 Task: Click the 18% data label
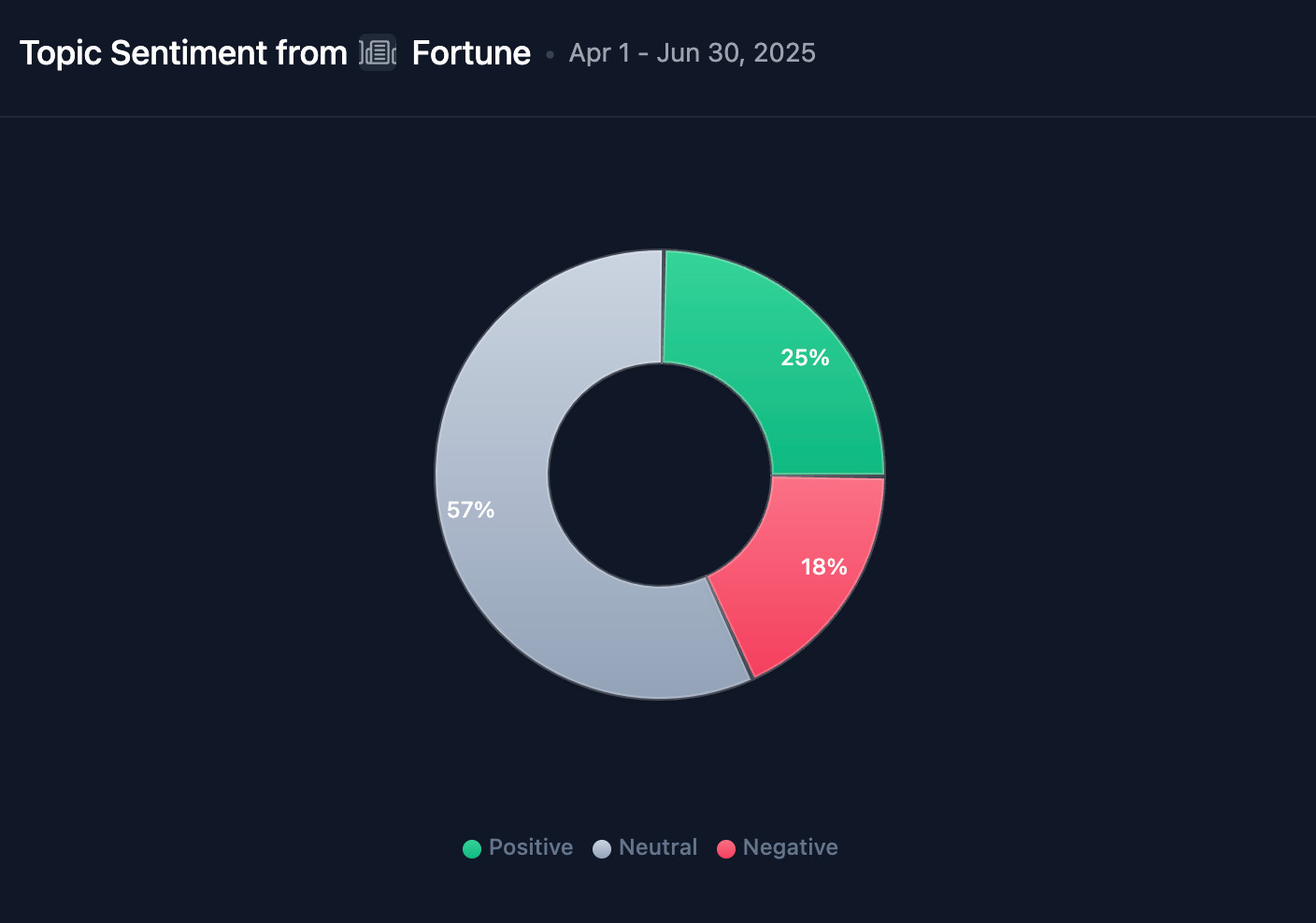tap(823, 567)
